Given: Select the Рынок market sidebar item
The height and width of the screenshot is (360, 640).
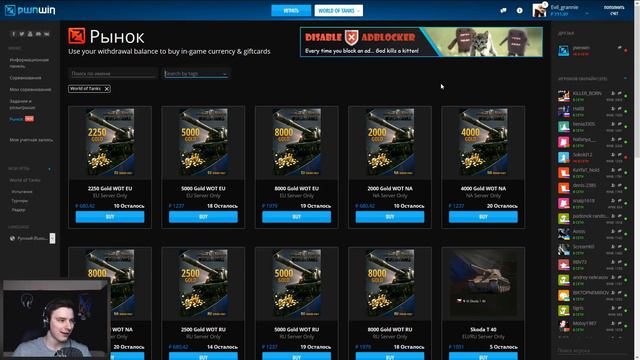Looking at the screenshot, I should tap(16, 119).
